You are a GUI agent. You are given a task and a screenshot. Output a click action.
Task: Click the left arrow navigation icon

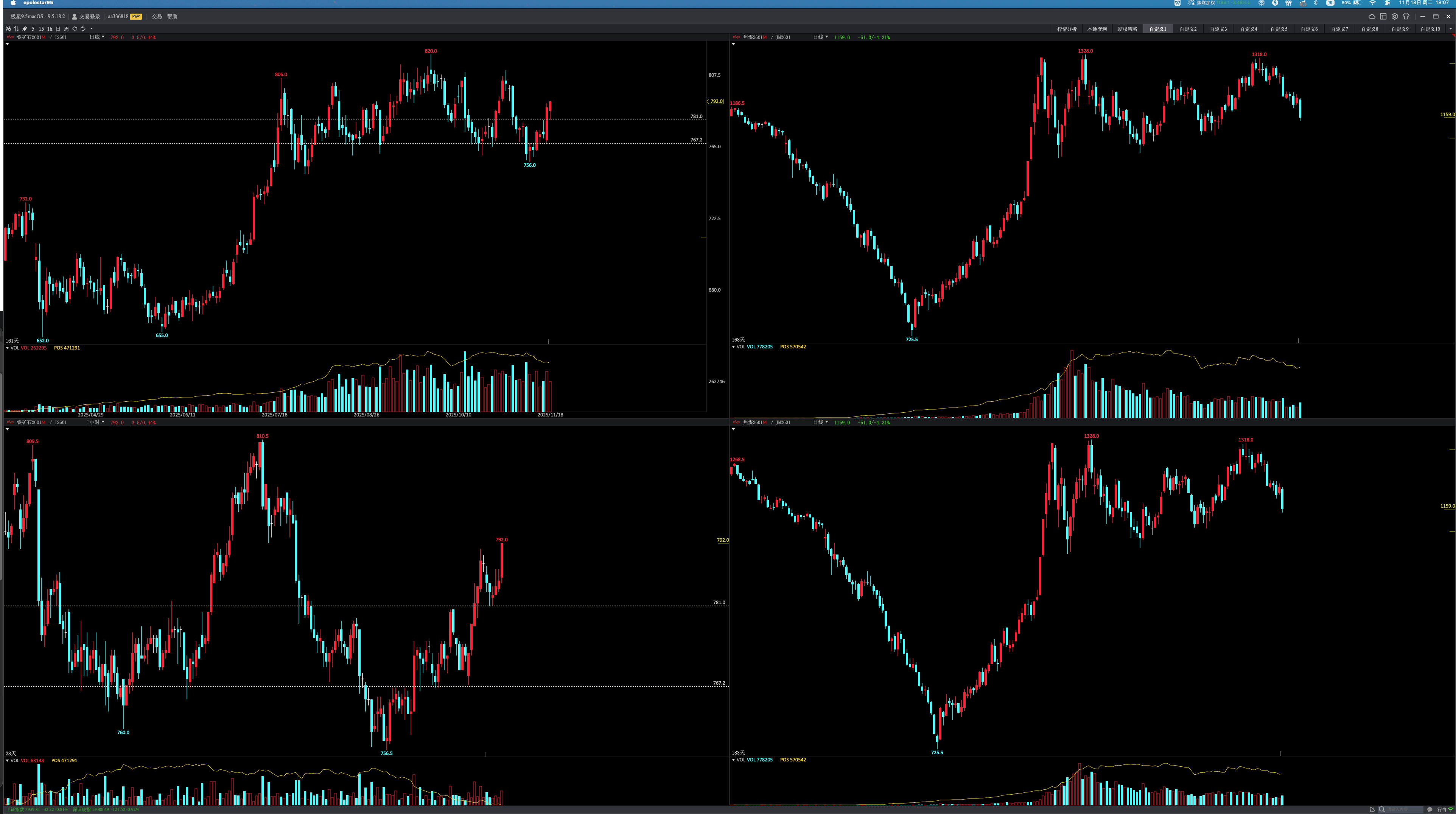pyautogui.click(x=75, y=29)
